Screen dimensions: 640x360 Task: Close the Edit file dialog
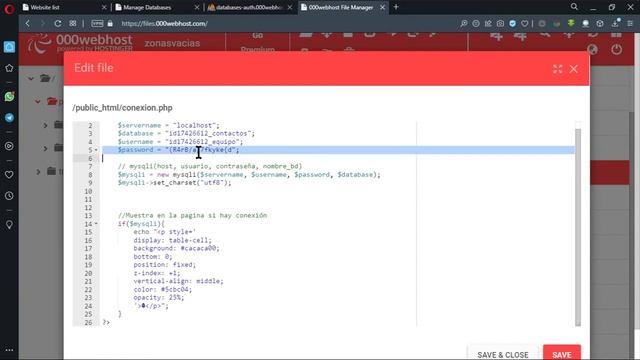[x=573, y=69]
